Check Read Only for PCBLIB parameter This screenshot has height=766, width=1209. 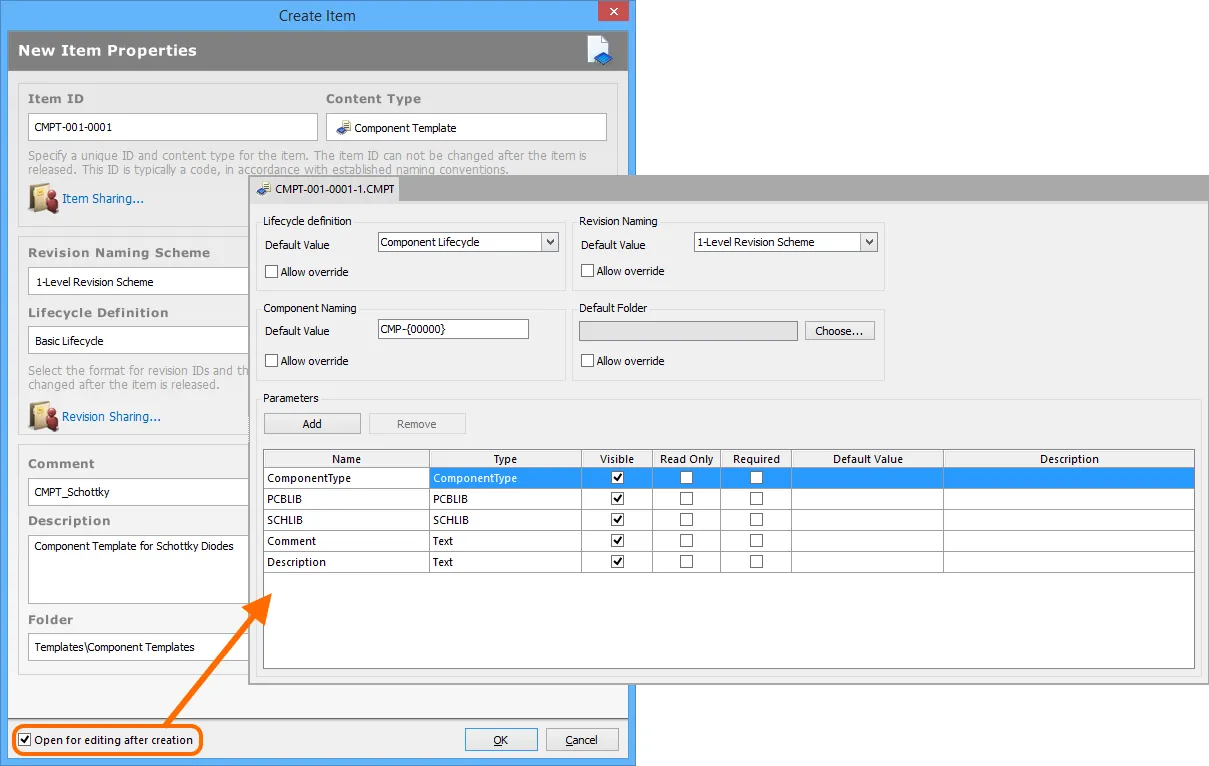pyautogui.click(x=686, y=499)
